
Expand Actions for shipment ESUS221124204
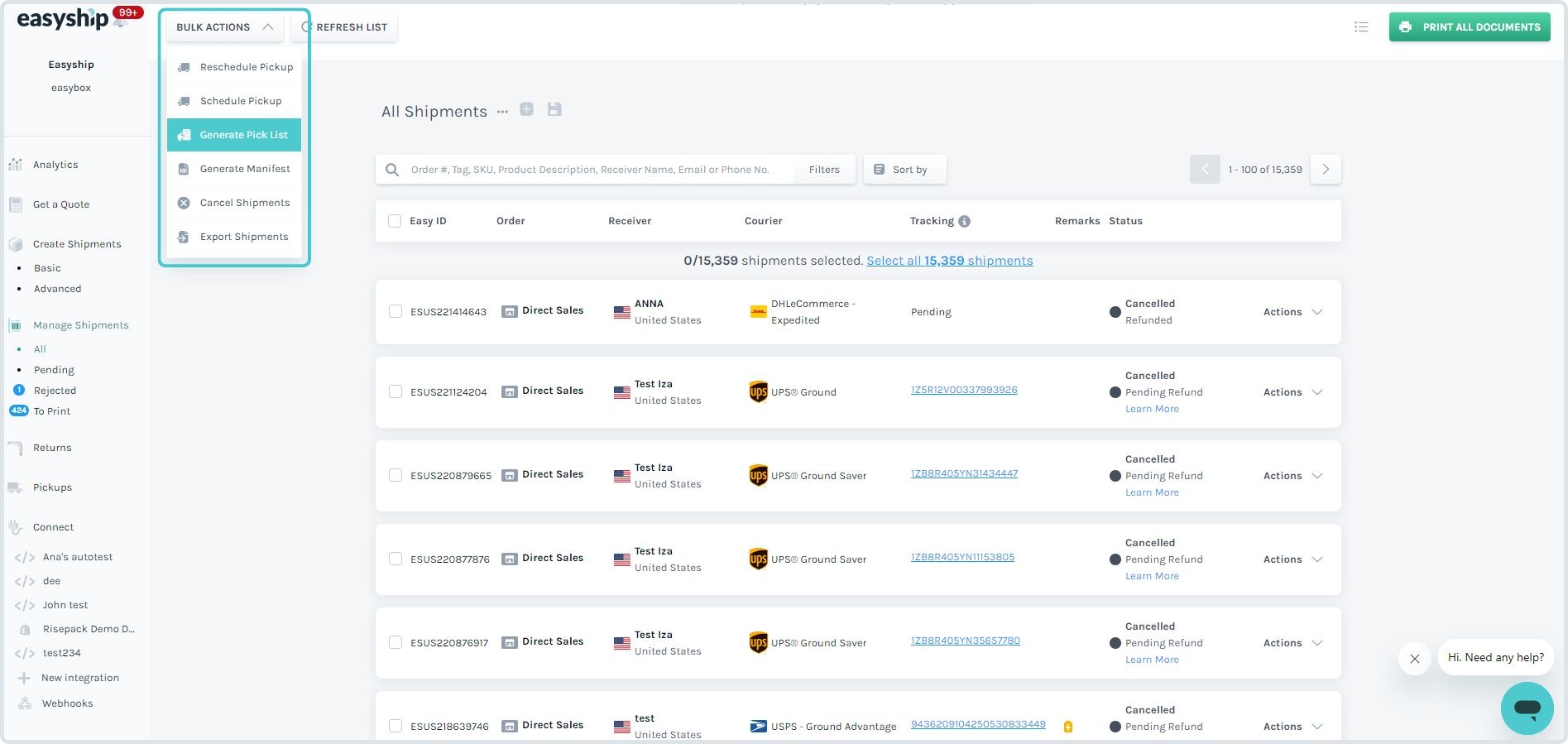(1292, 392)
